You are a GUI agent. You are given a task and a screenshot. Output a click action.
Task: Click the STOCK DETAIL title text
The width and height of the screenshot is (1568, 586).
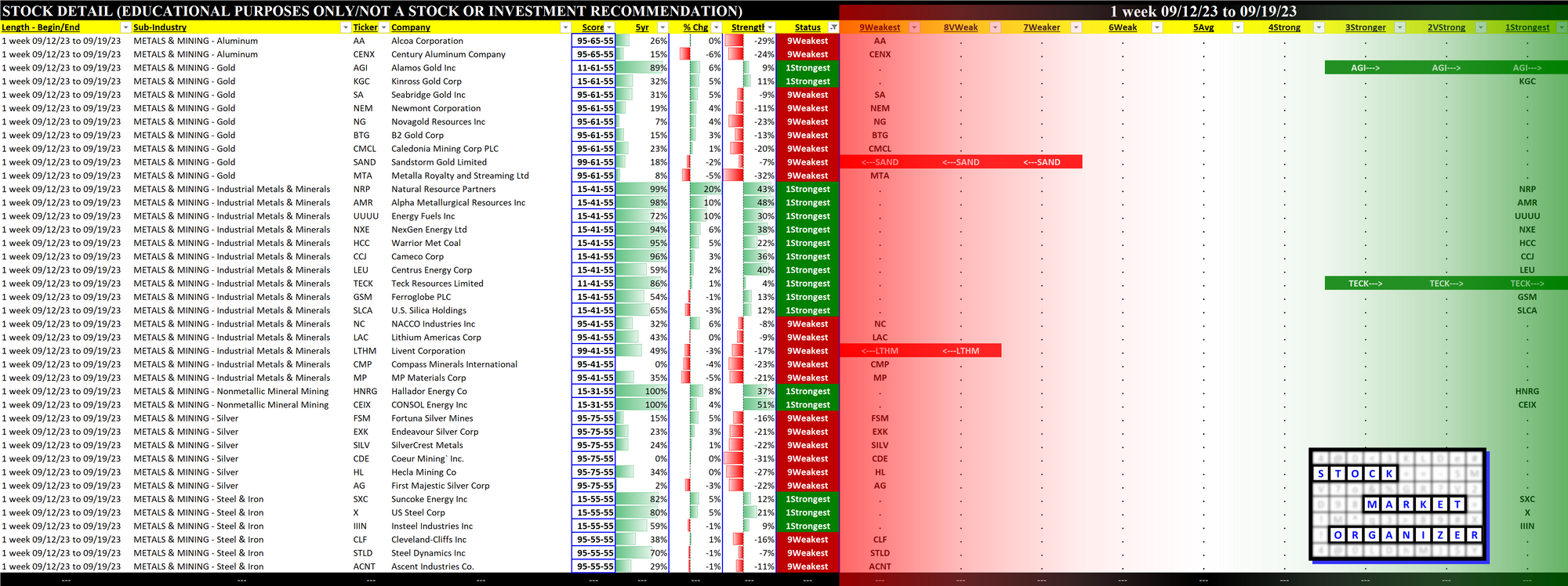tap(372, 11)
